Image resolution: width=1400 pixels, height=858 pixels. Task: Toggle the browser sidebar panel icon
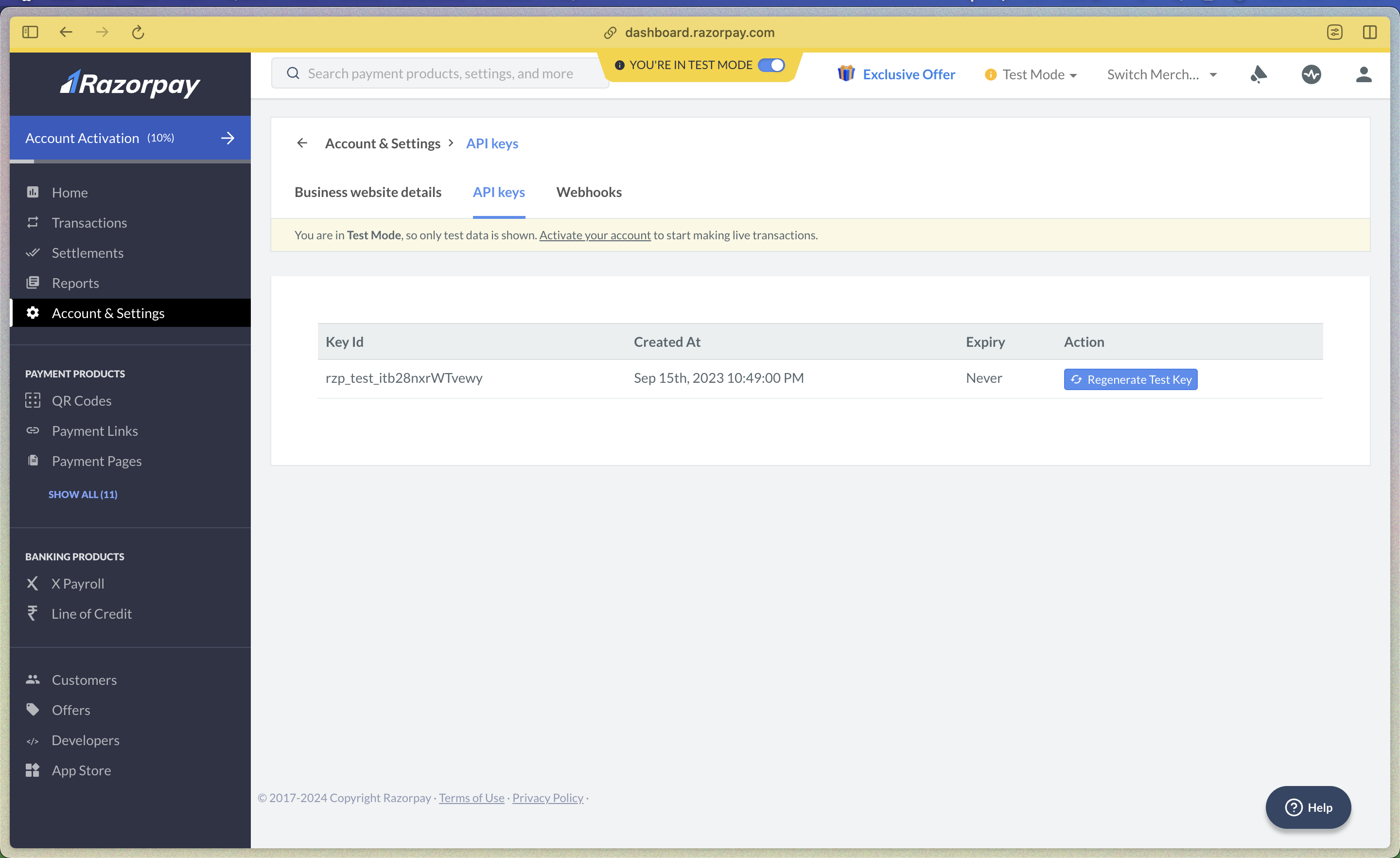point(30,33)
